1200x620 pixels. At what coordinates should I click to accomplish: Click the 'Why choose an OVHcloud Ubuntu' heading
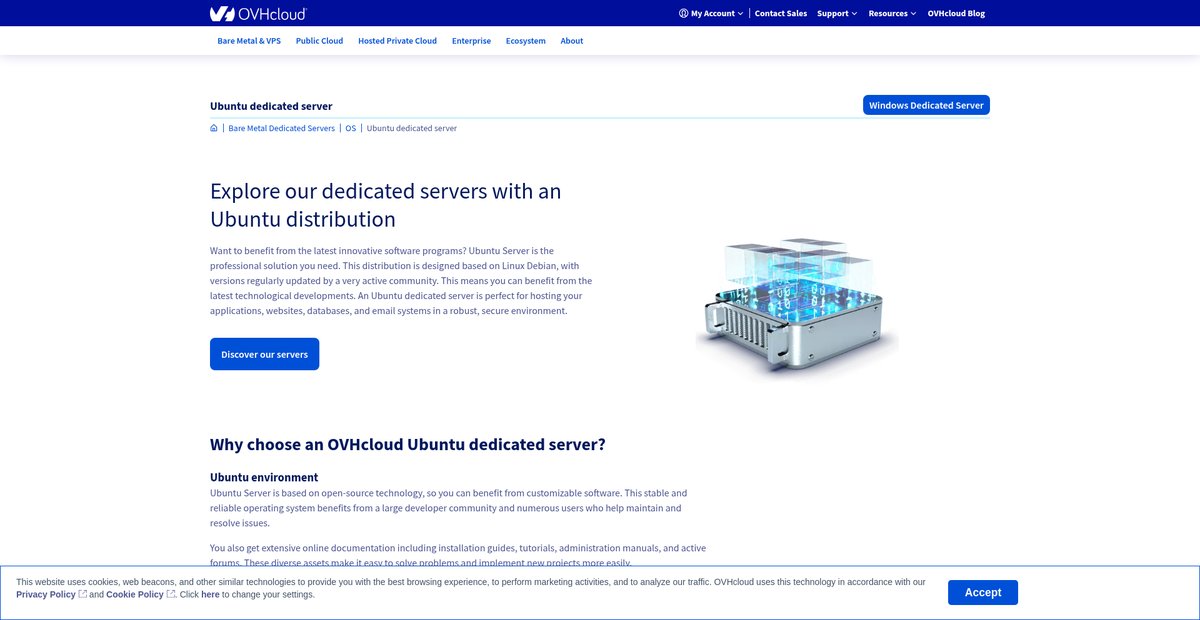tap(407, 444)
